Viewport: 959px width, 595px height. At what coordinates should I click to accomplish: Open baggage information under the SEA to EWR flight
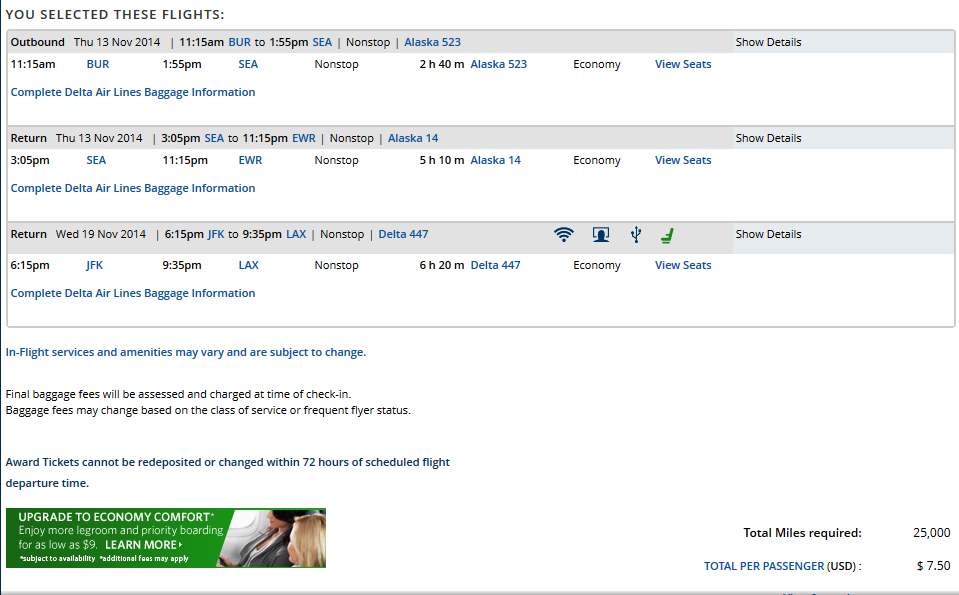(133, 188)
